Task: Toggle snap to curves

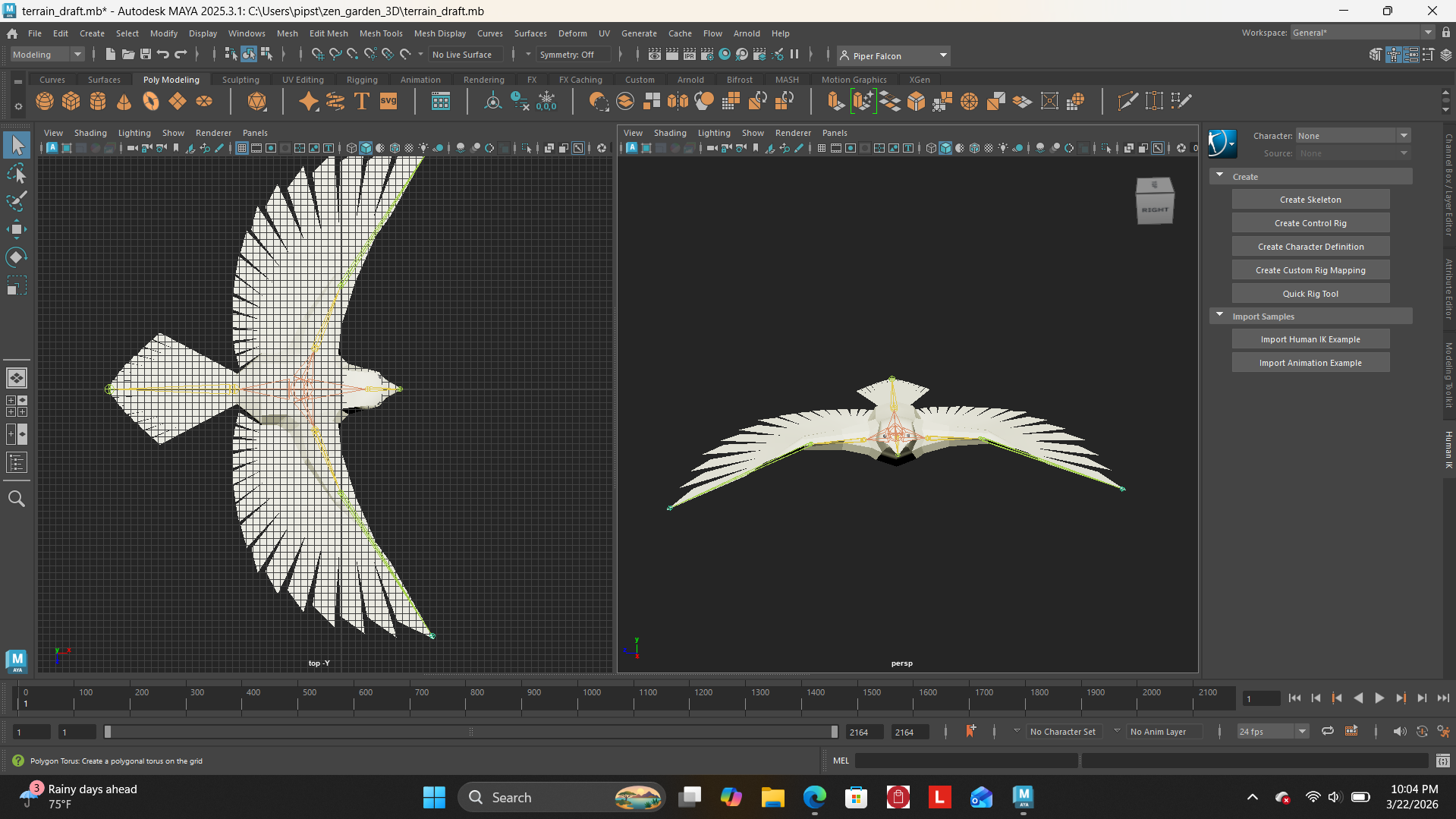Action: tap(335, 55)
